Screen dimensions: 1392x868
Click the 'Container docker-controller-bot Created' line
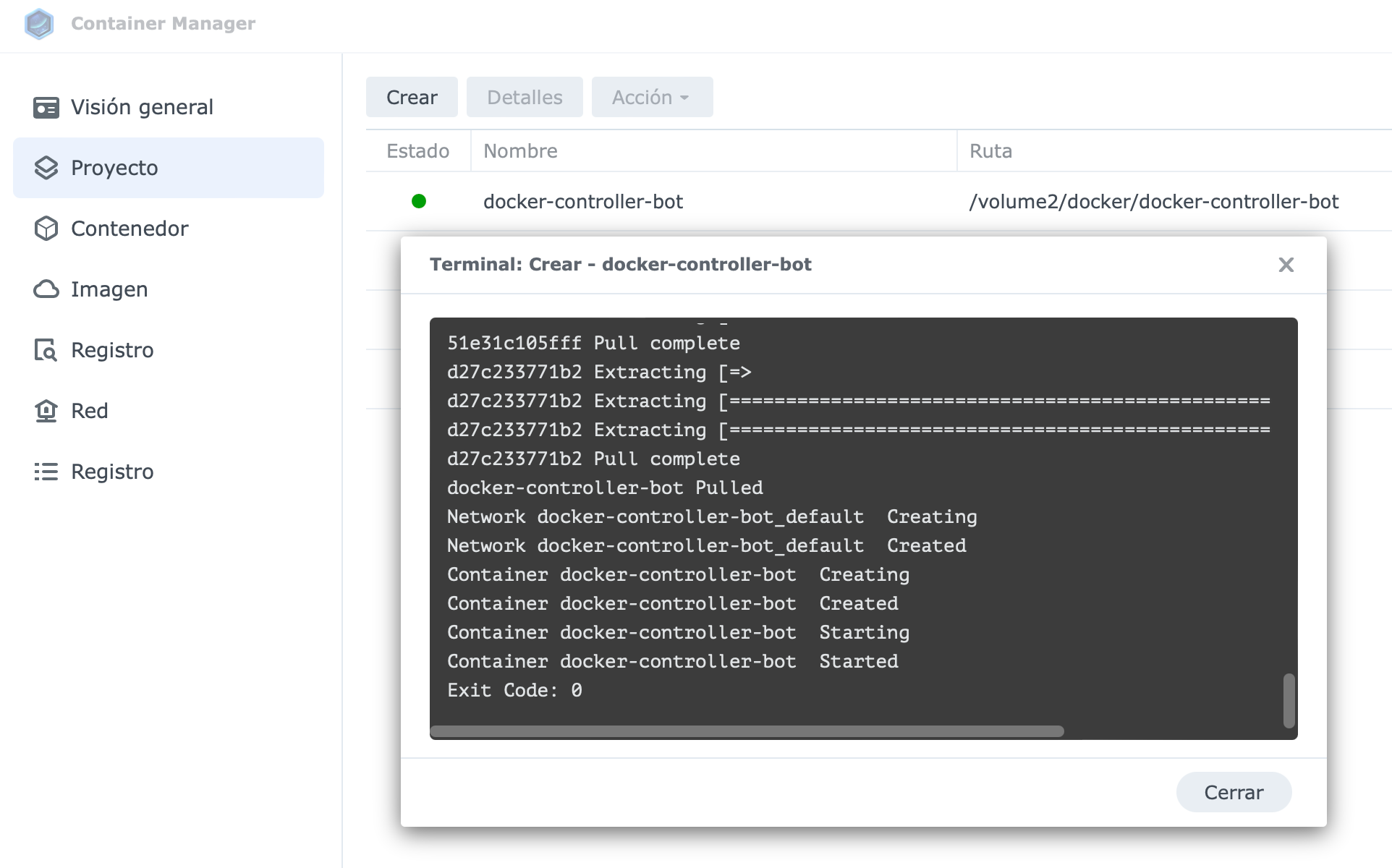pos(673,603)
